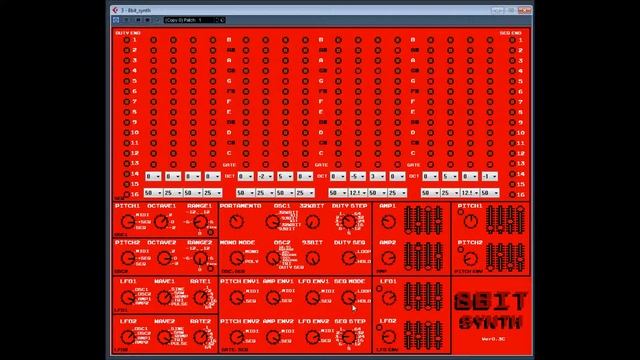640x360 pixels.
Task: Click the PITCH ENV1 knob
Action: pyautogui.click(x=236, y=298)
